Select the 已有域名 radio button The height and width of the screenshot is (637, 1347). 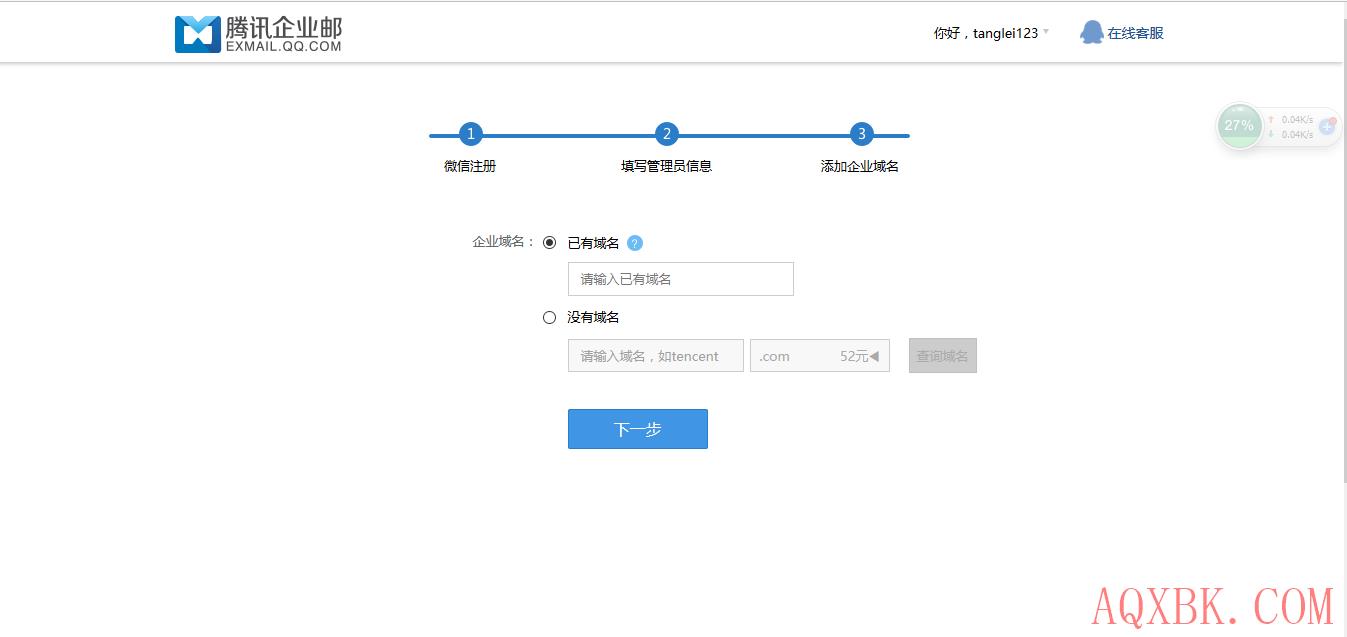click(549, 243)
